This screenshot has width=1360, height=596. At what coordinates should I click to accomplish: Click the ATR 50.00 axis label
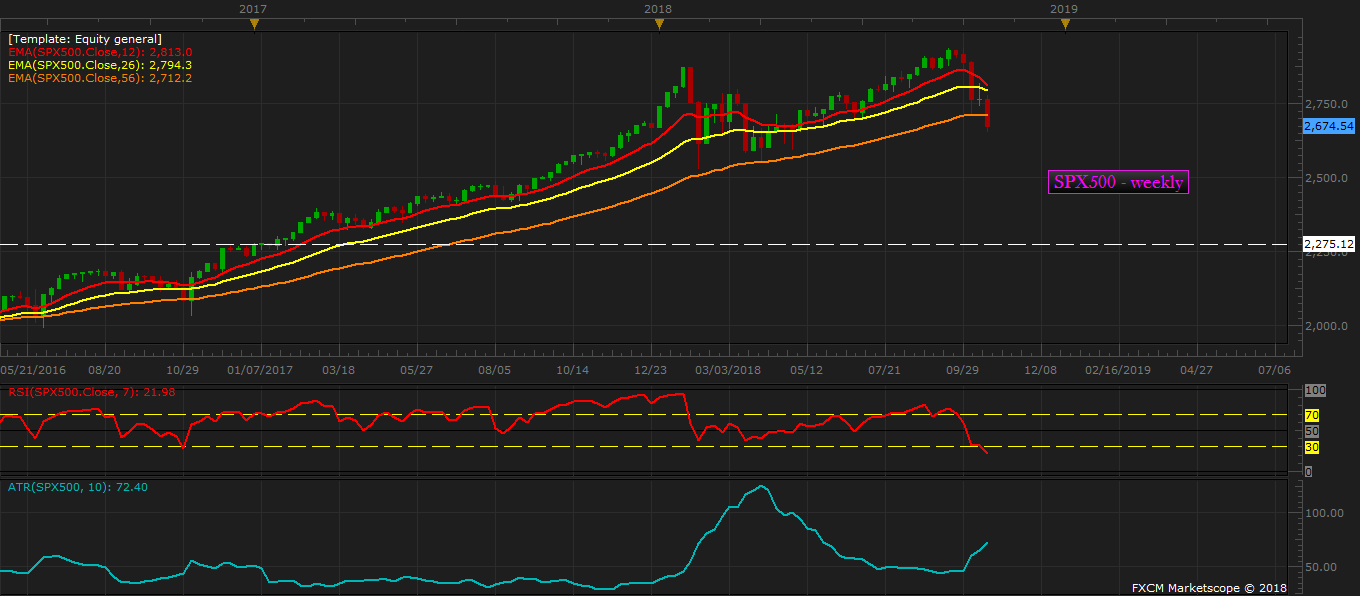point(1319,567)
